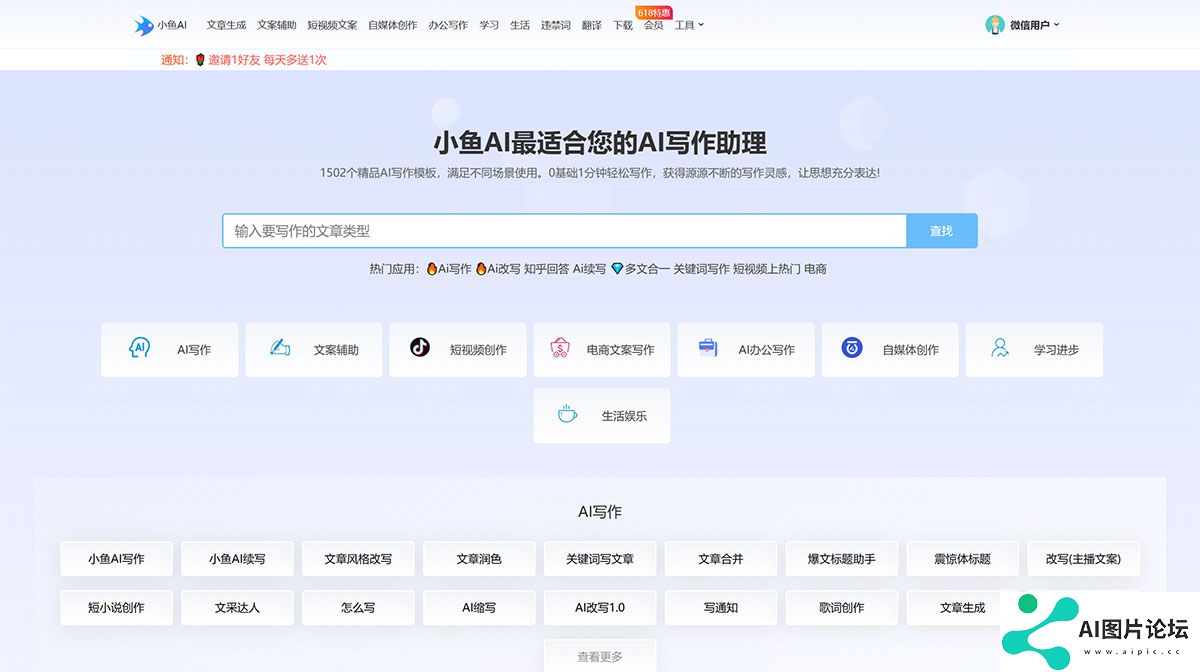Click the hot app link 知乎回答

pyautogui.click(x=546, y=269)
